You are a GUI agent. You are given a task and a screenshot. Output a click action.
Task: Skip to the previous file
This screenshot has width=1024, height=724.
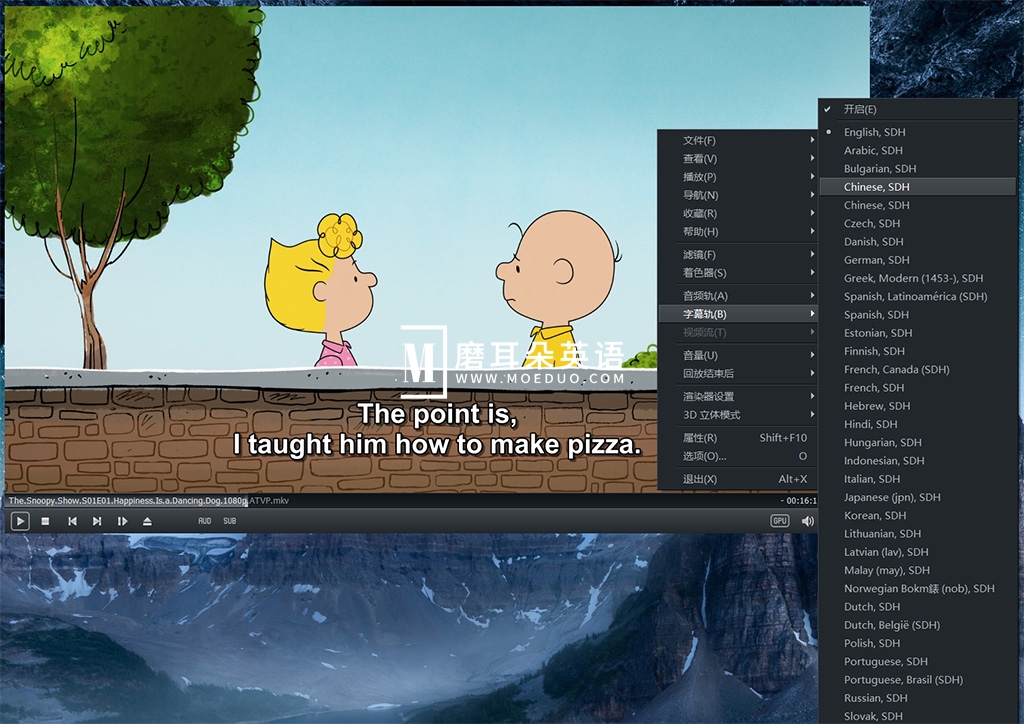[72, 521]
